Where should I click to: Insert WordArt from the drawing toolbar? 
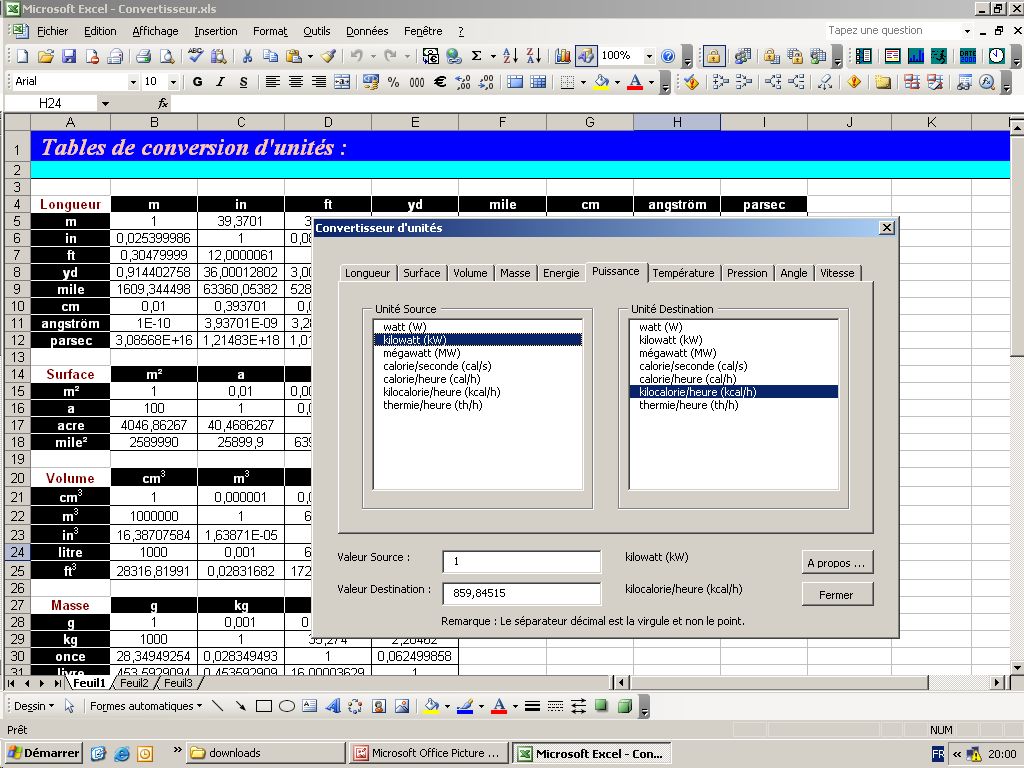click(333, 706)
